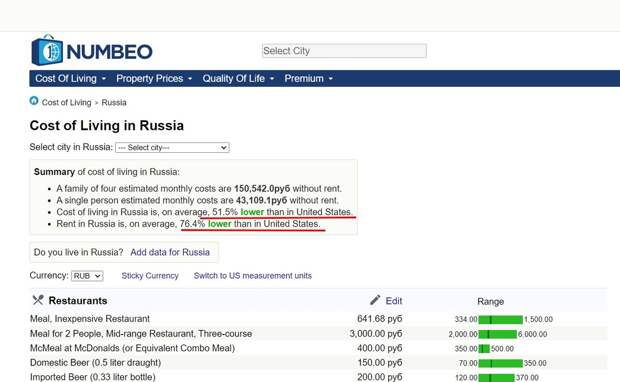Click the Russia breadcrumb link
620x382 pixels.
[x=114, y=102]
